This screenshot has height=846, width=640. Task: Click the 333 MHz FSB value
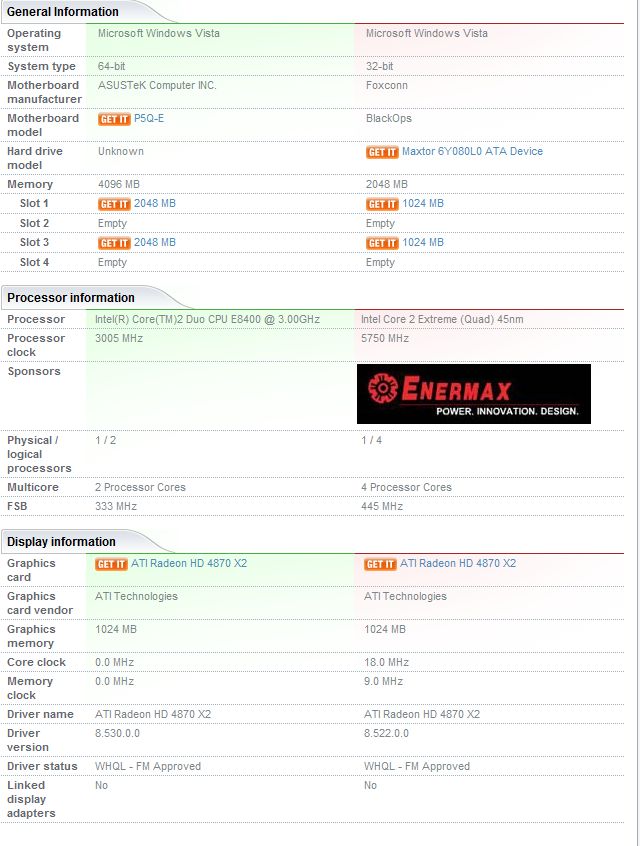click(x=116, y=506)
